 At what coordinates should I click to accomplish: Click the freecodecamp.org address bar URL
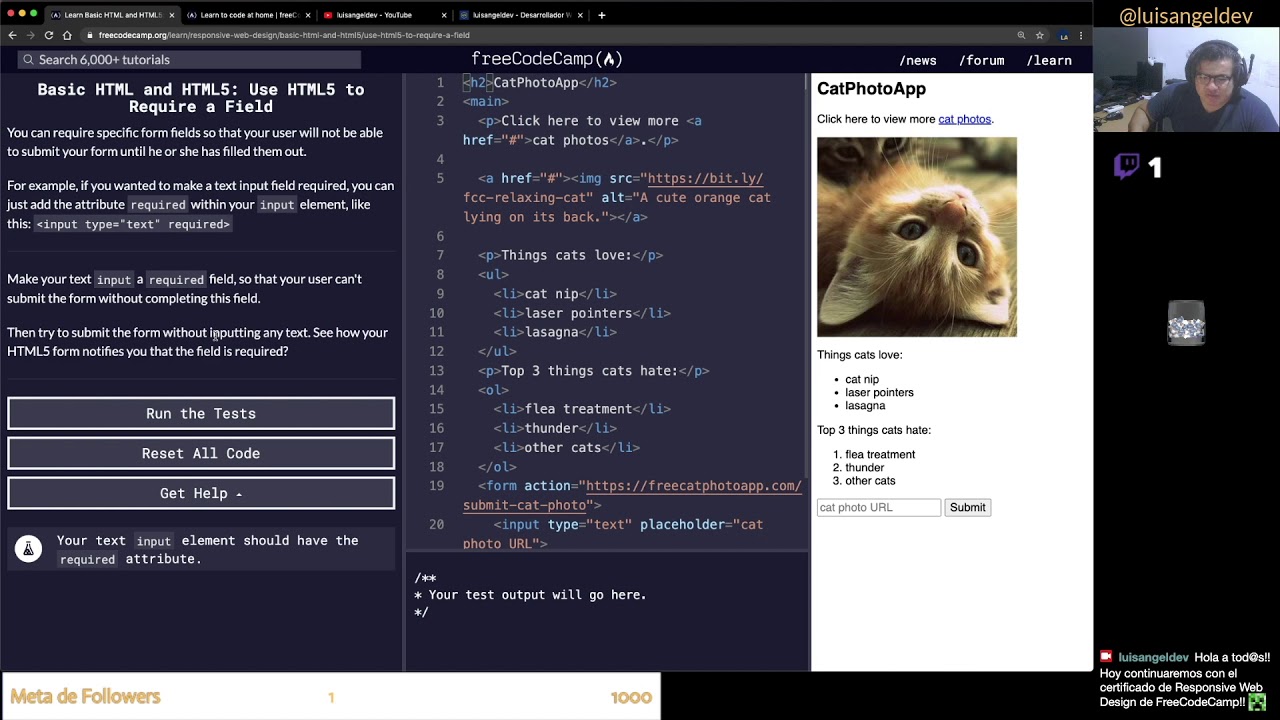pyautogui.click(x=284, y=35)
